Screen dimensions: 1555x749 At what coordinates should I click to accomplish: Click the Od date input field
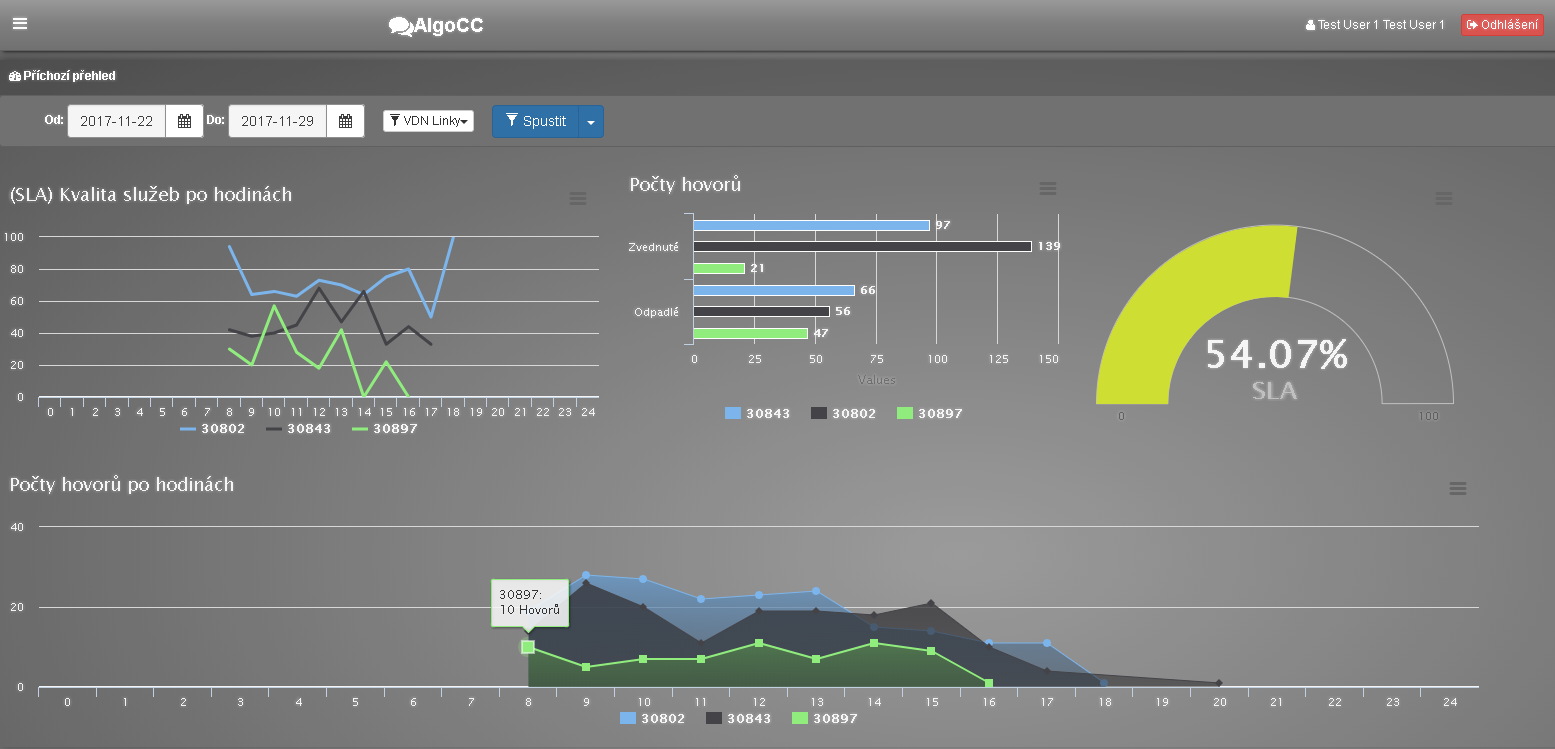tap(117, 121)
